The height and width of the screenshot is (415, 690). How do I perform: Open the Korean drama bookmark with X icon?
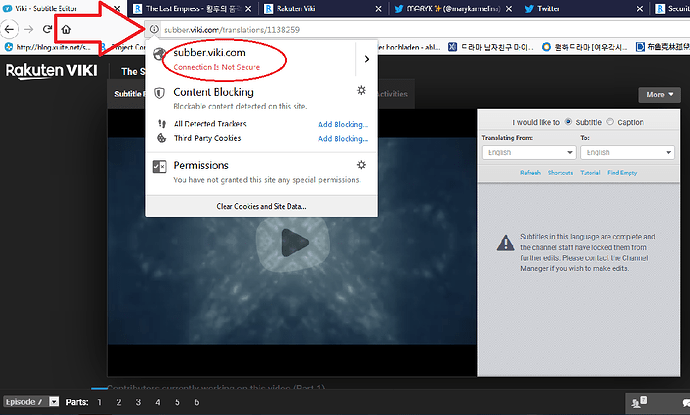(x=491, y=47)
